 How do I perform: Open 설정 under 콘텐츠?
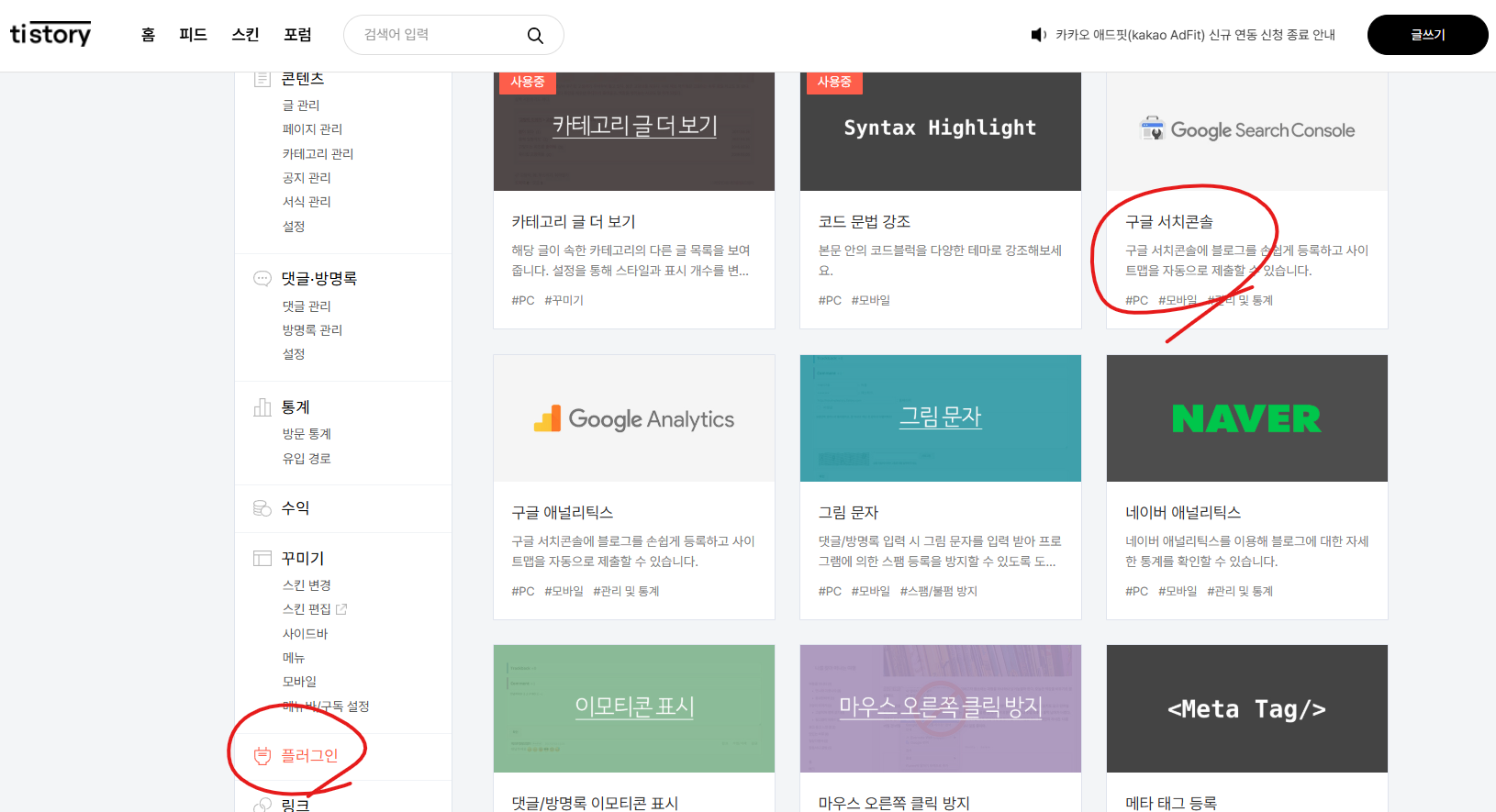click(x=294, y=227)
